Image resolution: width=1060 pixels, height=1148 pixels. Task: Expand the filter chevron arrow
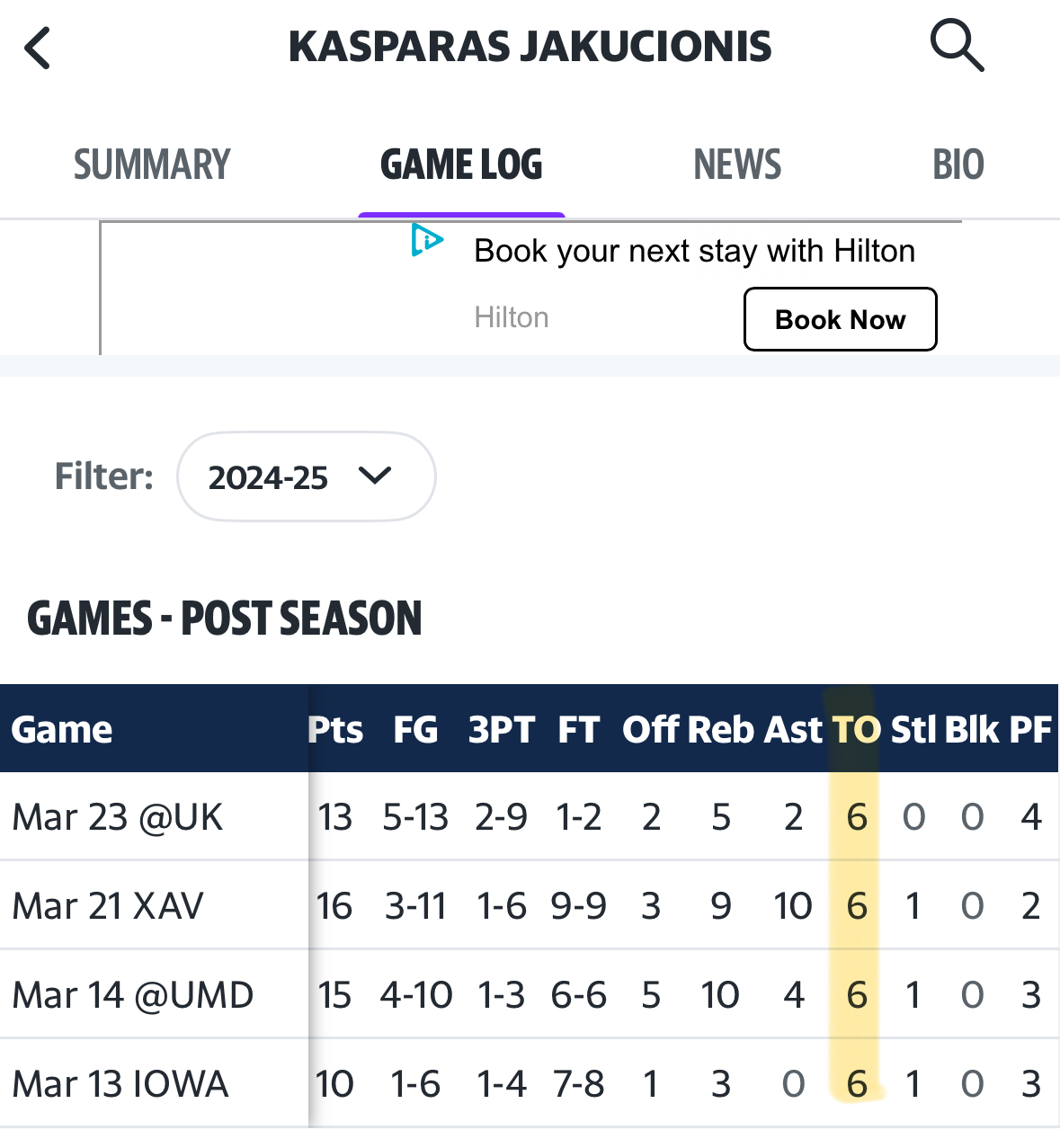point(374,476)
